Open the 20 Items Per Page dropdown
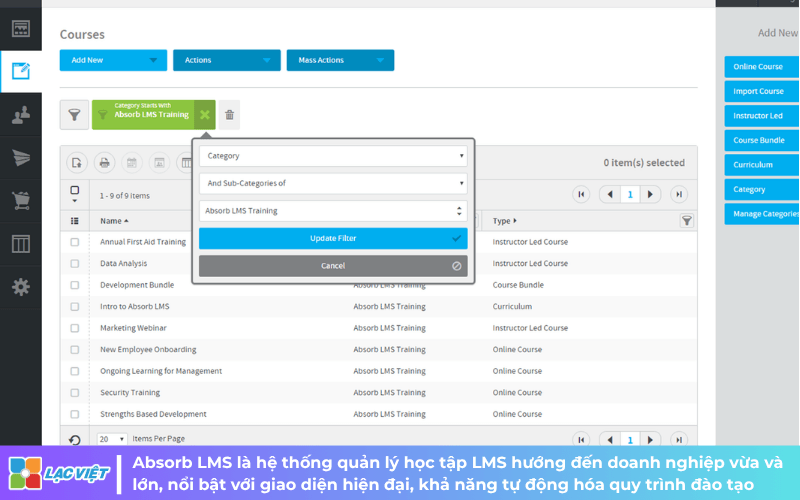 [112, 439]
